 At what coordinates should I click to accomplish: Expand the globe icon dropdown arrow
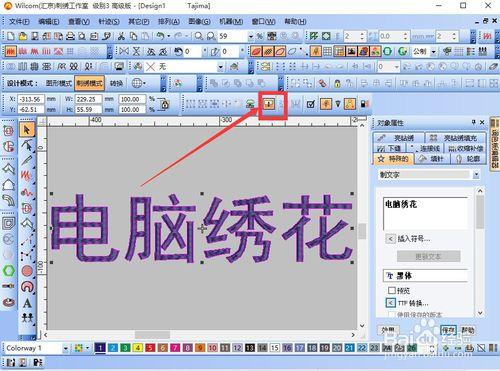tap(145, 83)
